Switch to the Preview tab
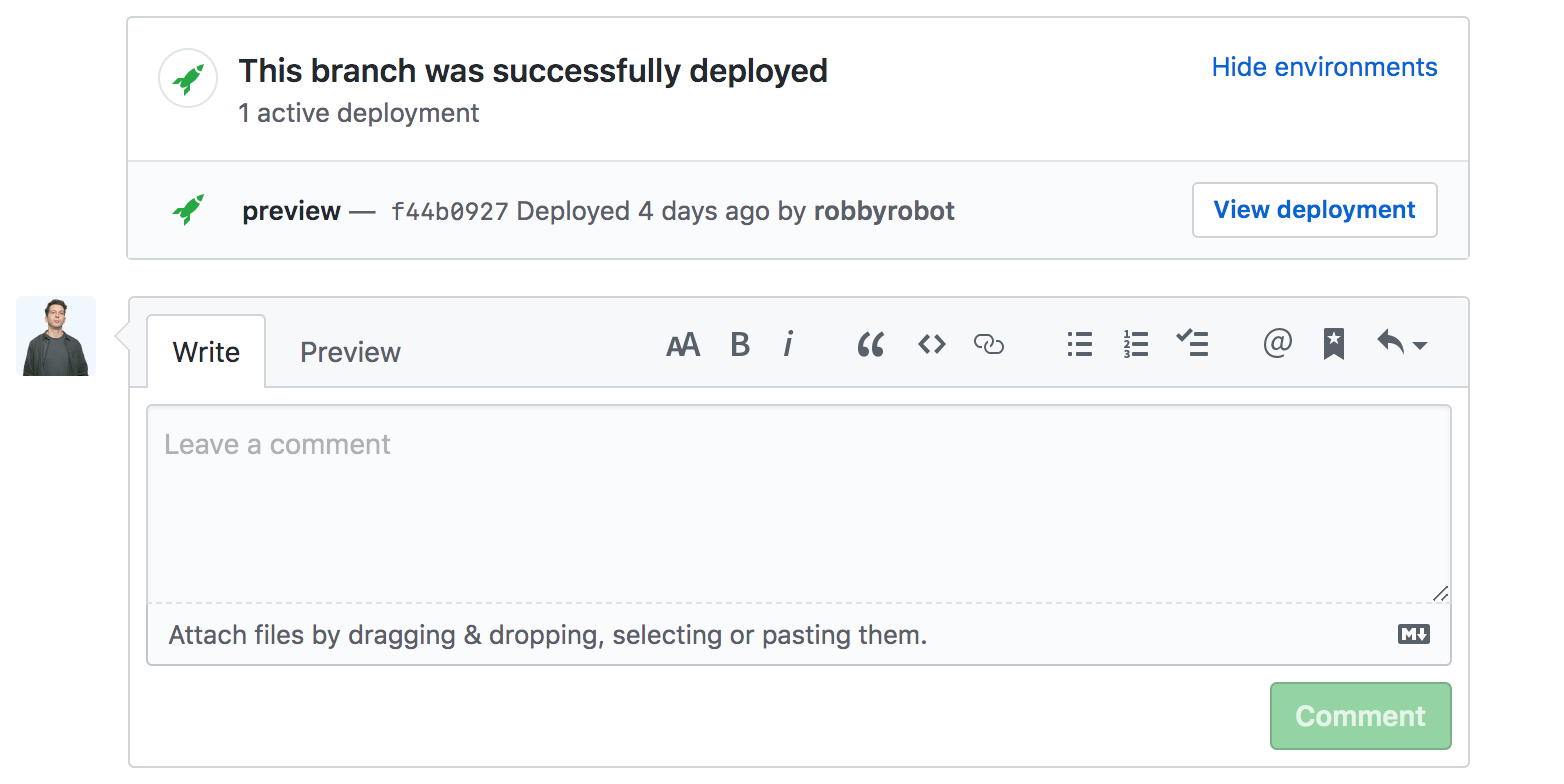 tap(349, 351)
